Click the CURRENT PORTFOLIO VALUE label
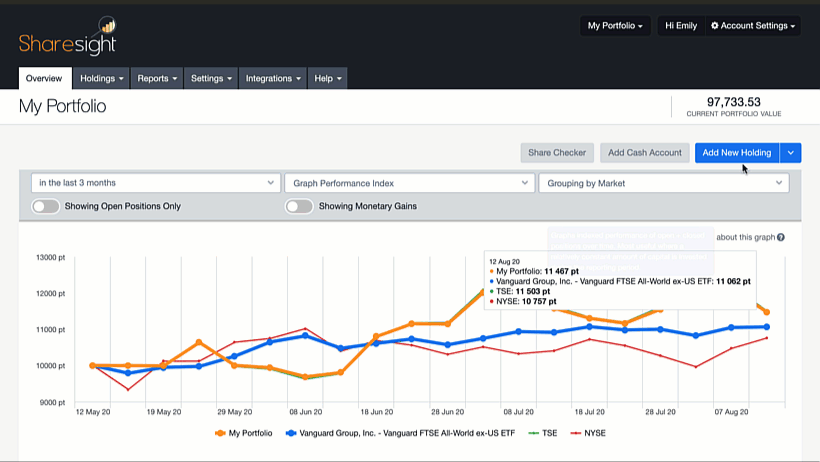This screenshot has width=820, height=462. click(734, 114)
